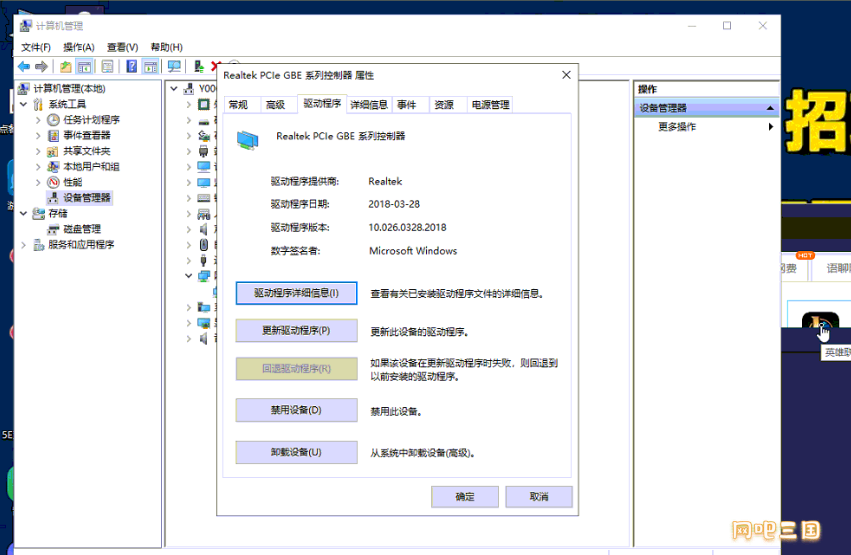Collapse the YOO computer root node

click(x=174, y=88)
